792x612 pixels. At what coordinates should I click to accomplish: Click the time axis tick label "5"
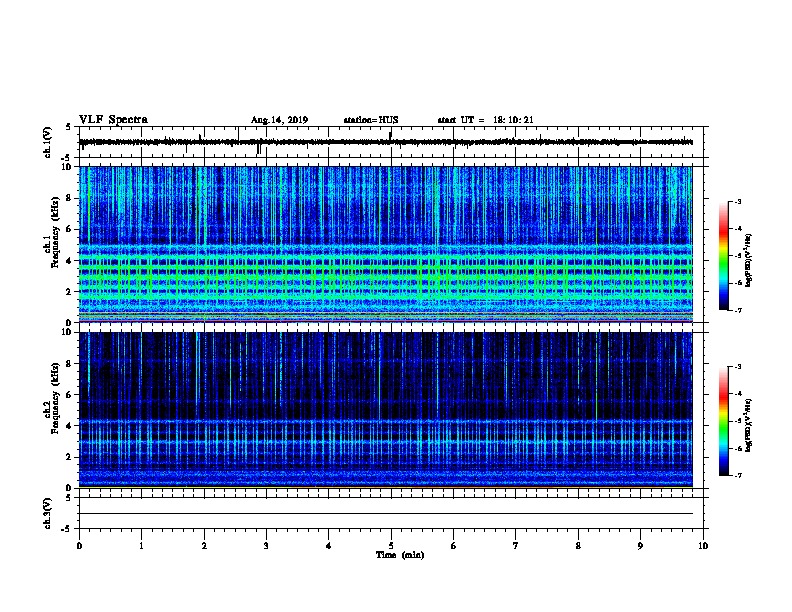pos(391,545)
